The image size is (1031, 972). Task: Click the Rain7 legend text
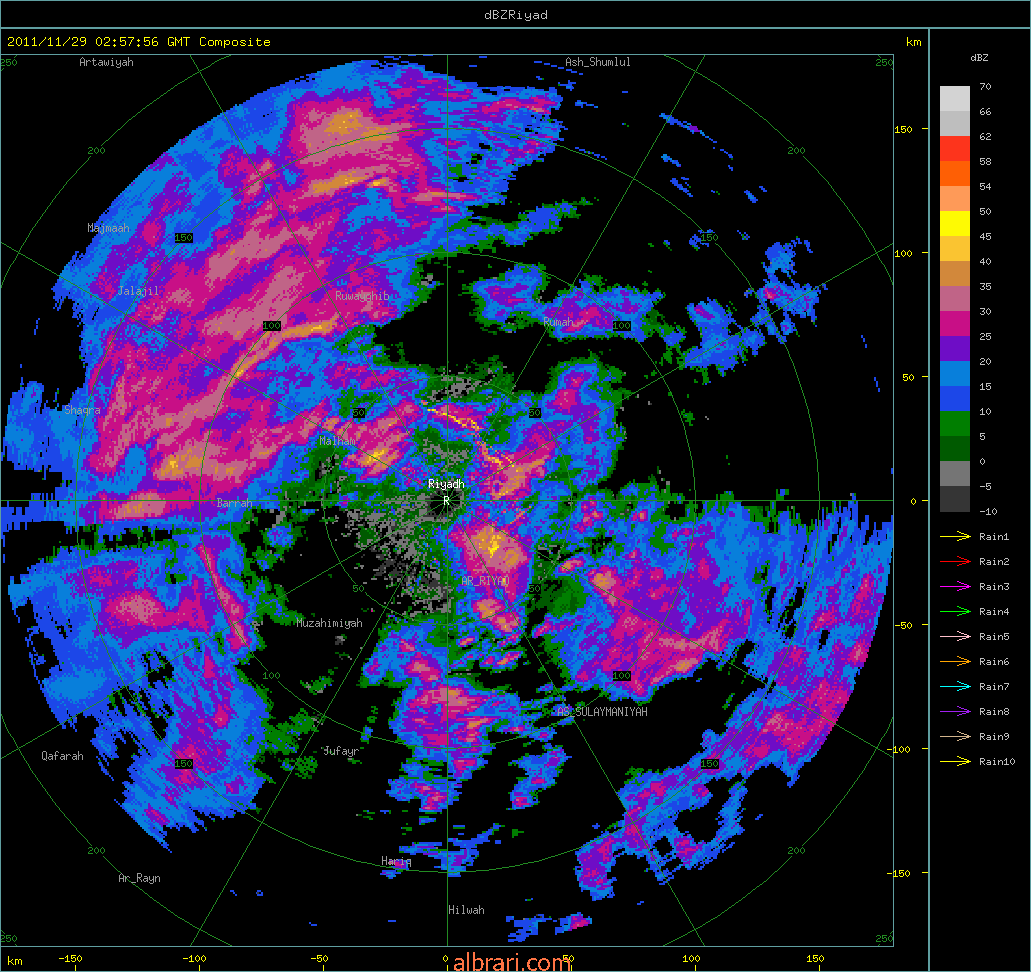(994, 687)
